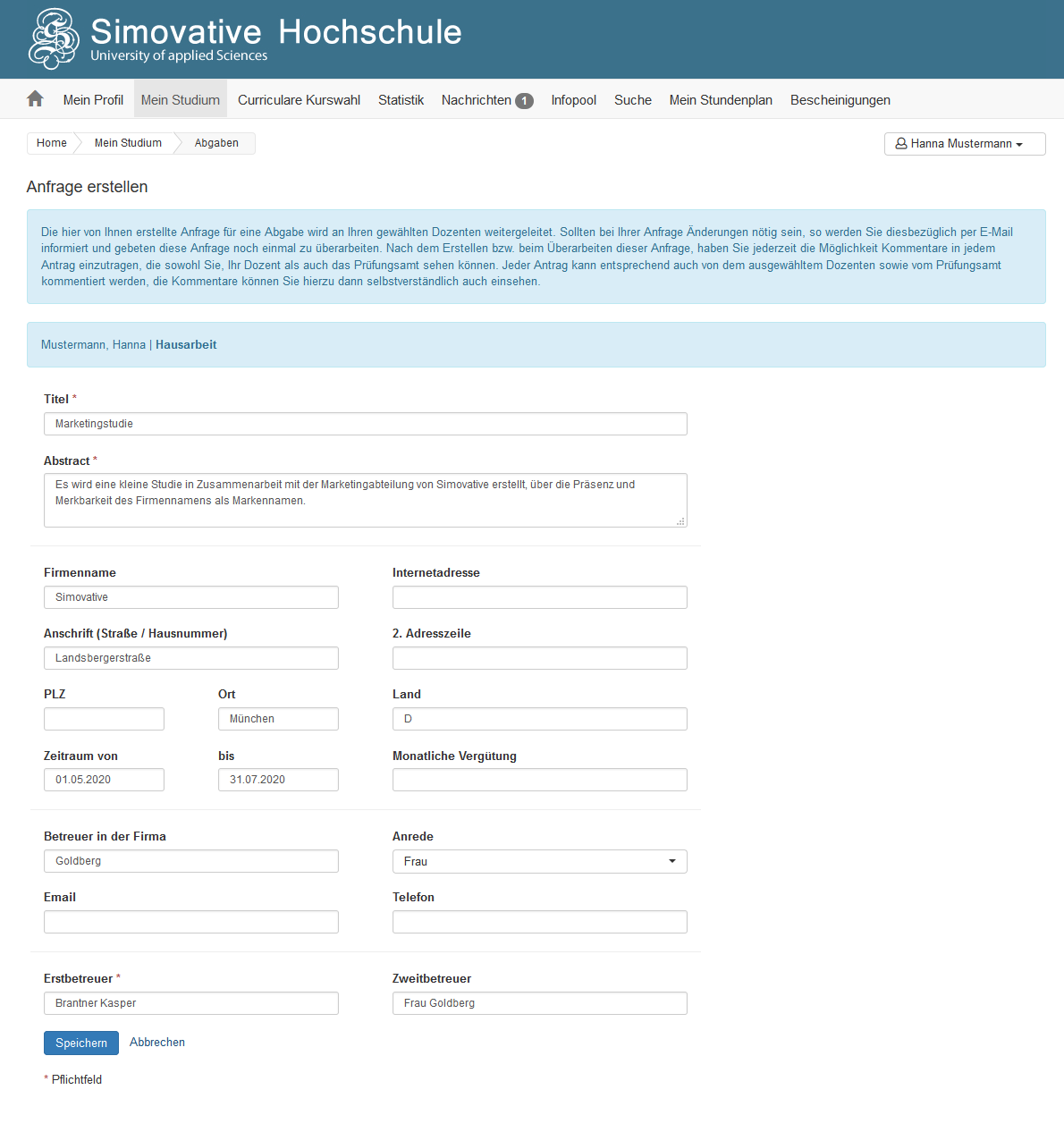1064x1132 pixels.
Task: Expand the Anrede dropdown
Action: pyautogui.click(x=540, y=861)
